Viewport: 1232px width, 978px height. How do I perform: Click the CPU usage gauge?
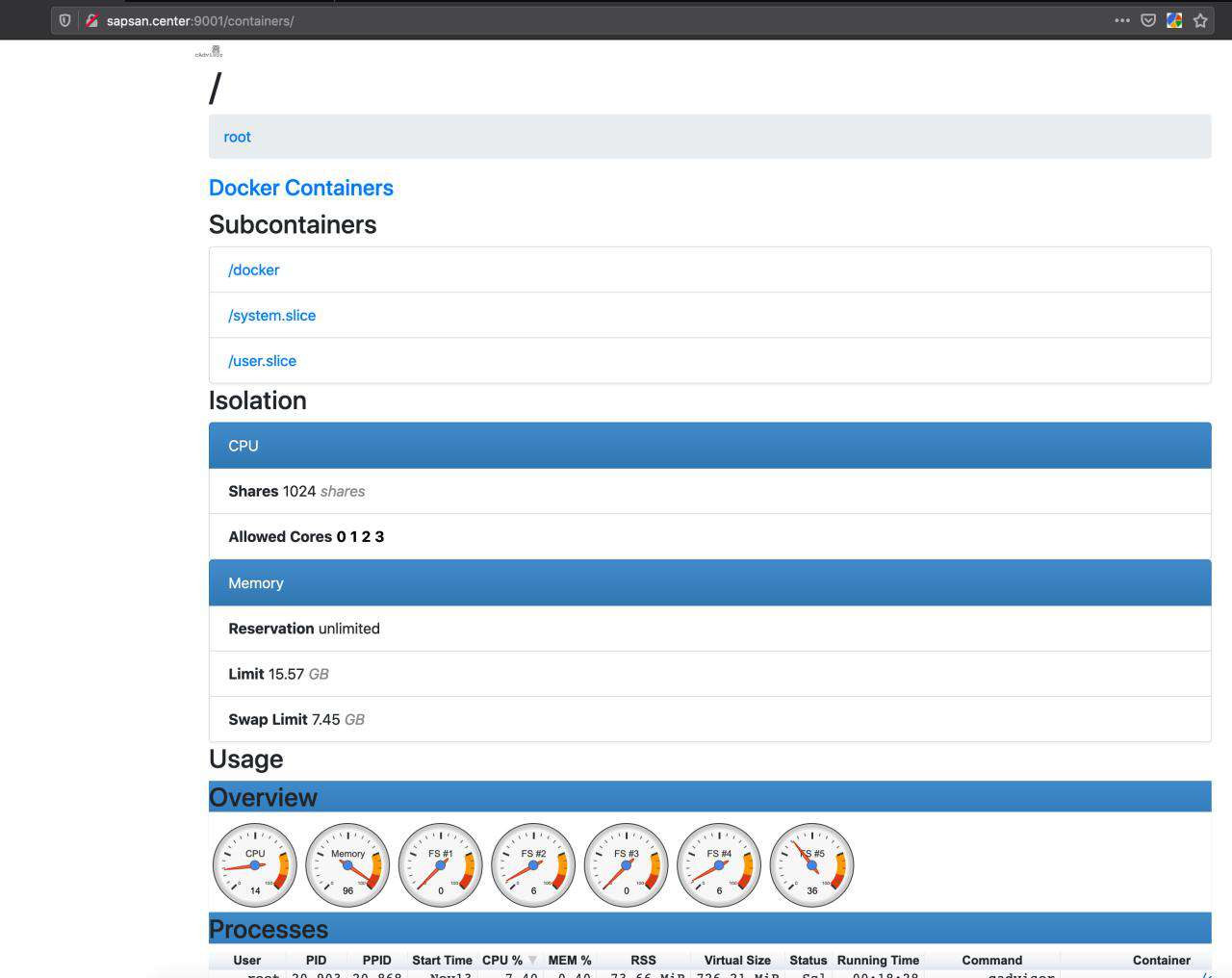click(x=255, y=865)
